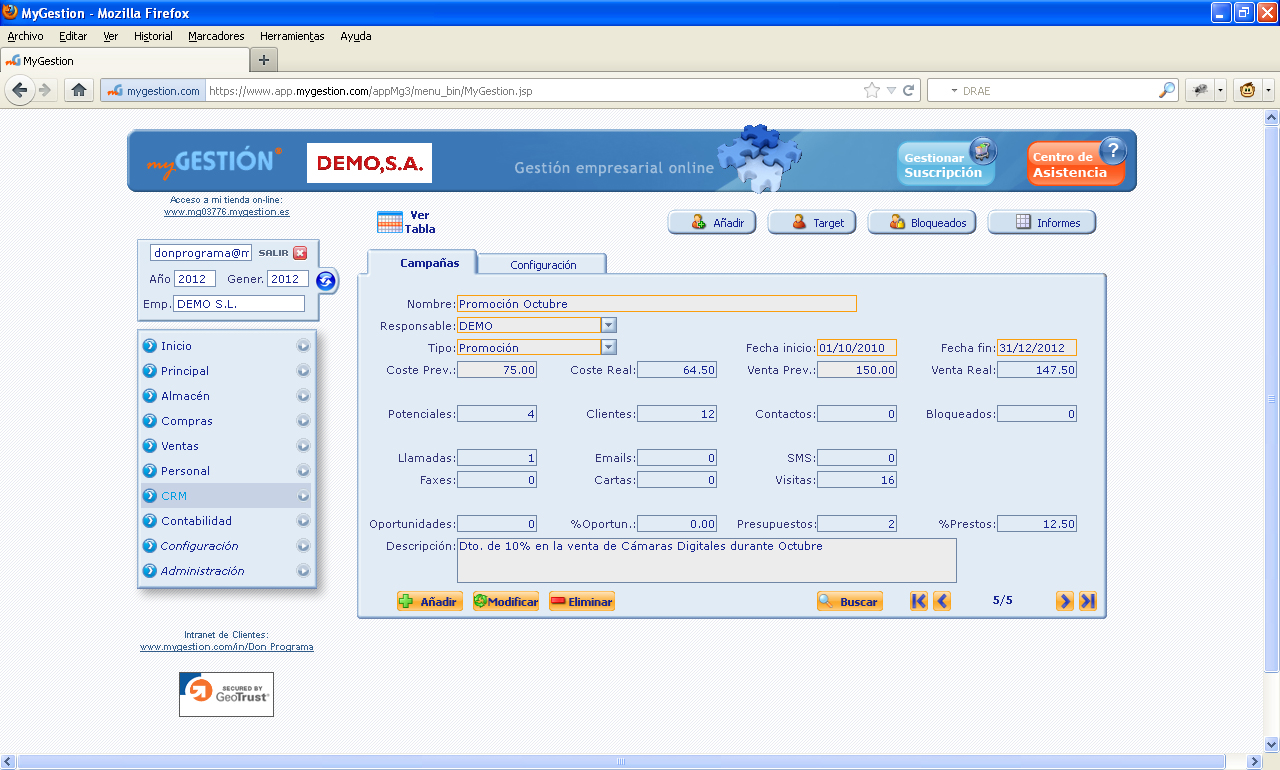Image resolution: width=1280 pixels, height=770 pixels.
Task: Click Firefox home toolbar icon
Action: coord(79,90)
